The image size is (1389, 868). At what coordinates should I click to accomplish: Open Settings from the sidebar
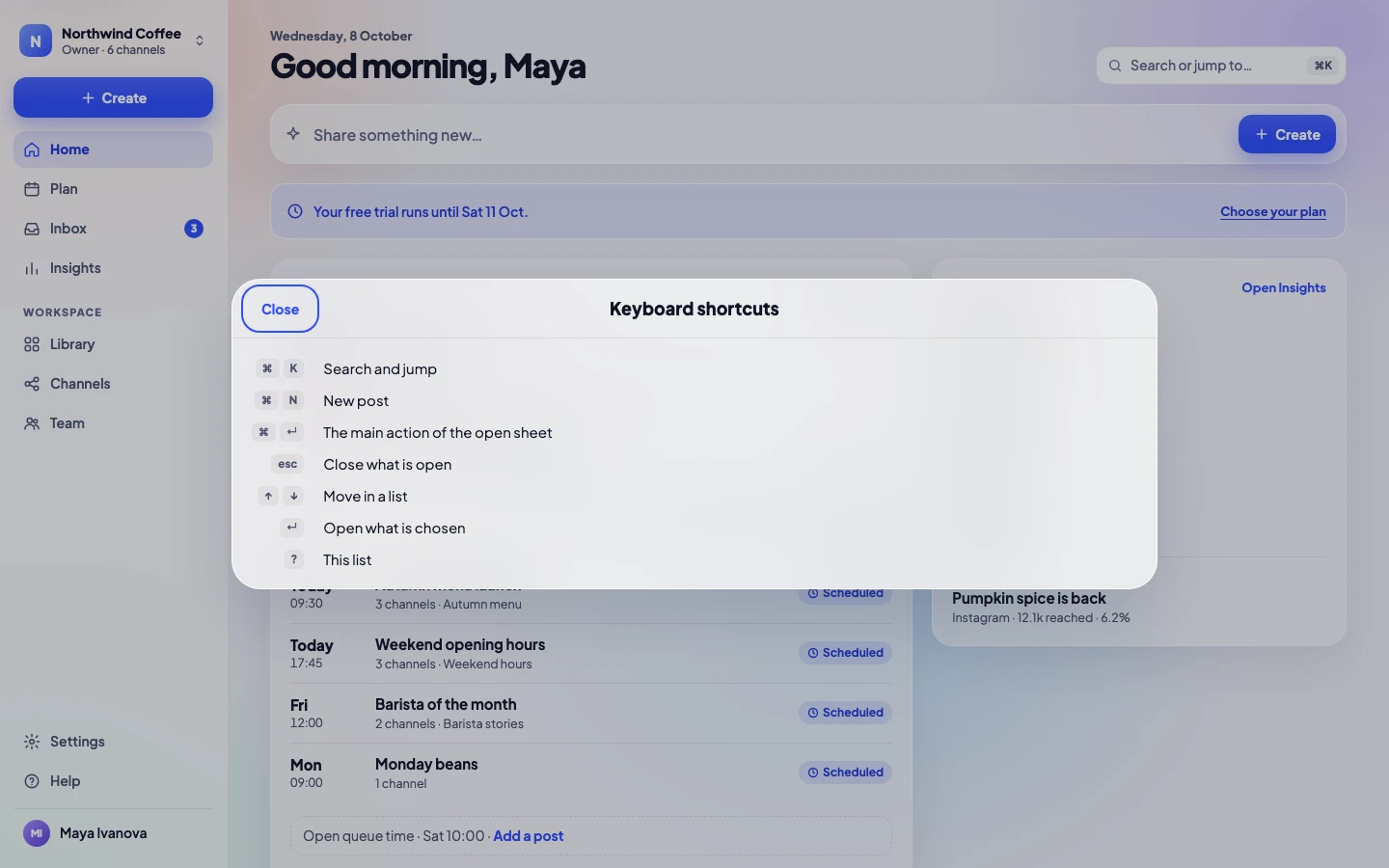click(x=113, y=742)
